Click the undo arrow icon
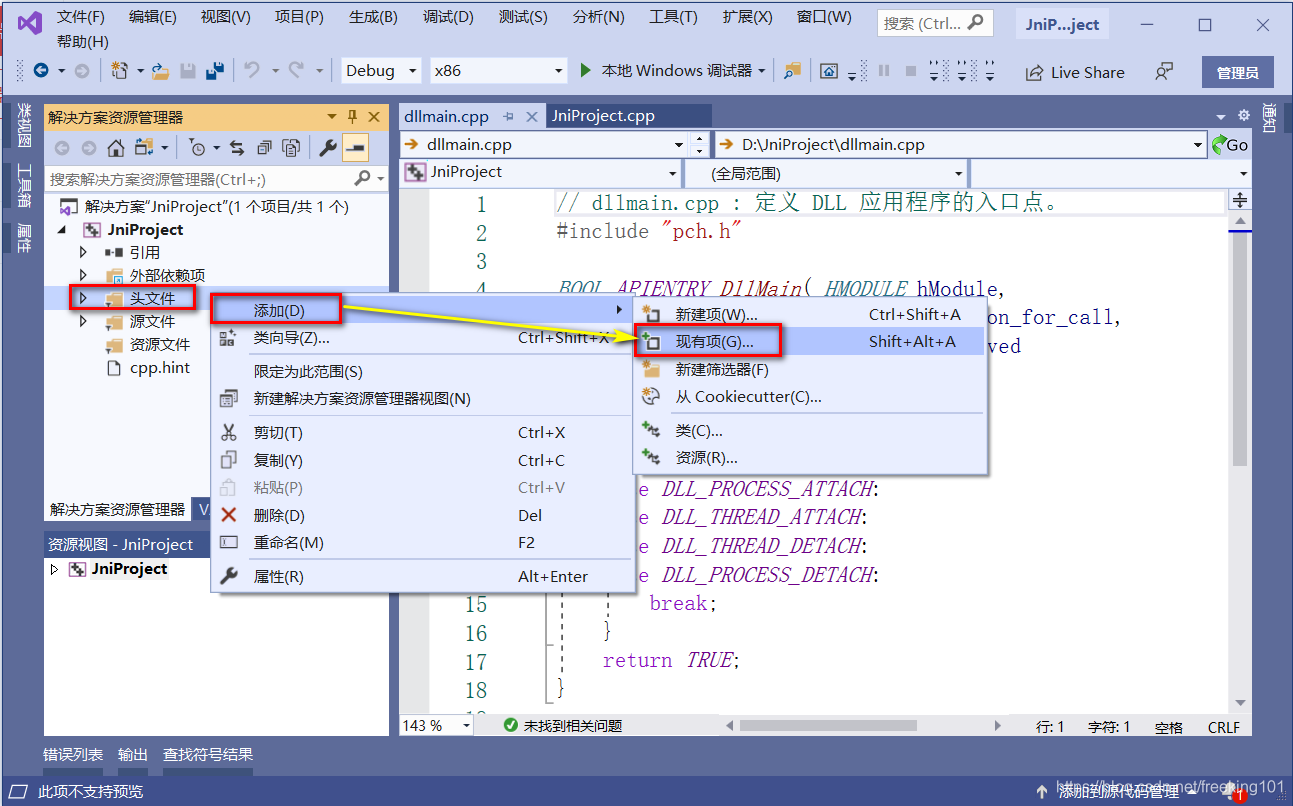The height and width of the screenshot is (806, 1293). 252,71
